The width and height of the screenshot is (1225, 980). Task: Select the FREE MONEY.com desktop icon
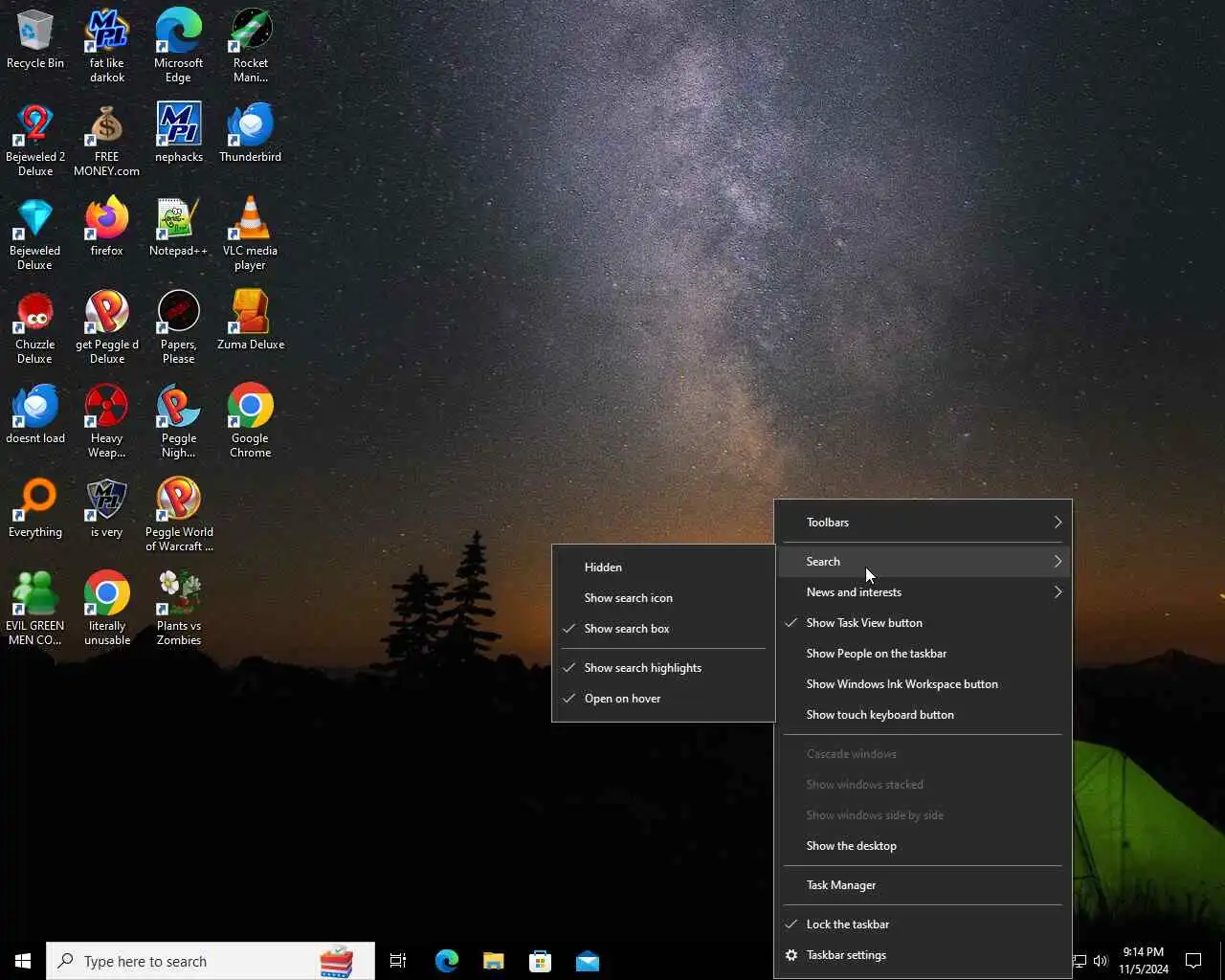pos(107,140)
